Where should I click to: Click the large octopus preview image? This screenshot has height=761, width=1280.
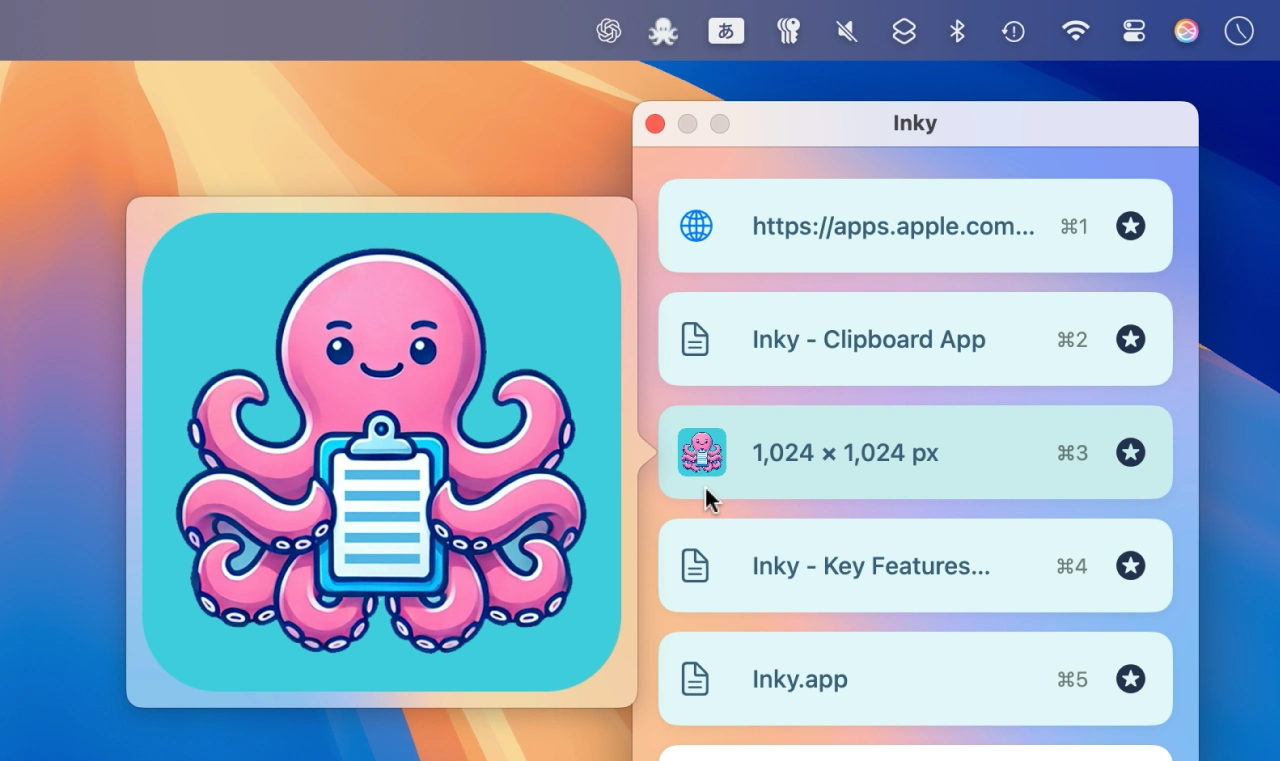[x=381, y=452]
